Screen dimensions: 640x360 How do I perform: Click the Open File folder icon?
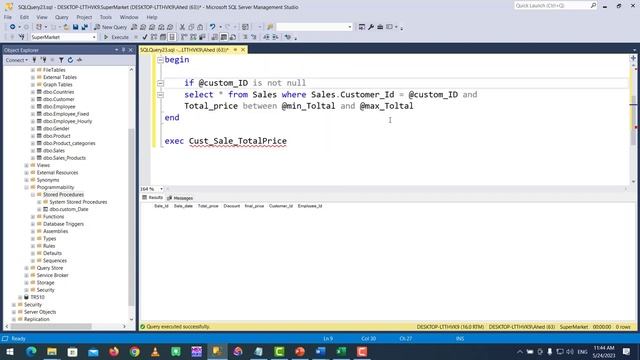66,27
